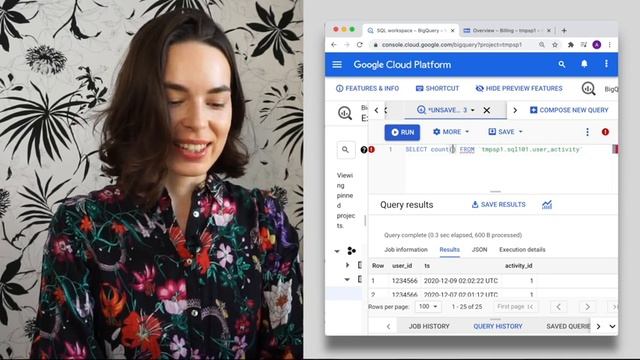Click the explorer panel search box icon
Screen dimensions: 640x360
[345, 150]
